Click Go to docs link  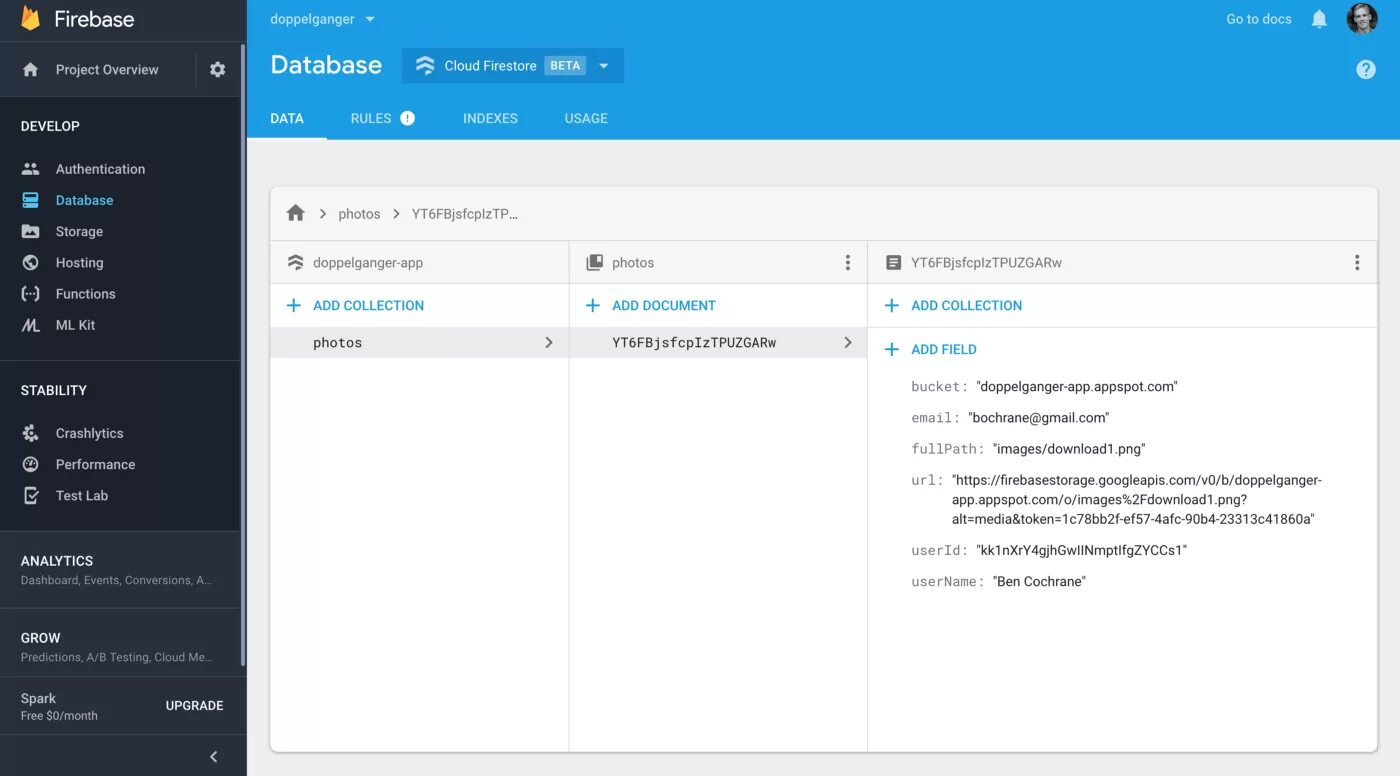pos(1259,19)
